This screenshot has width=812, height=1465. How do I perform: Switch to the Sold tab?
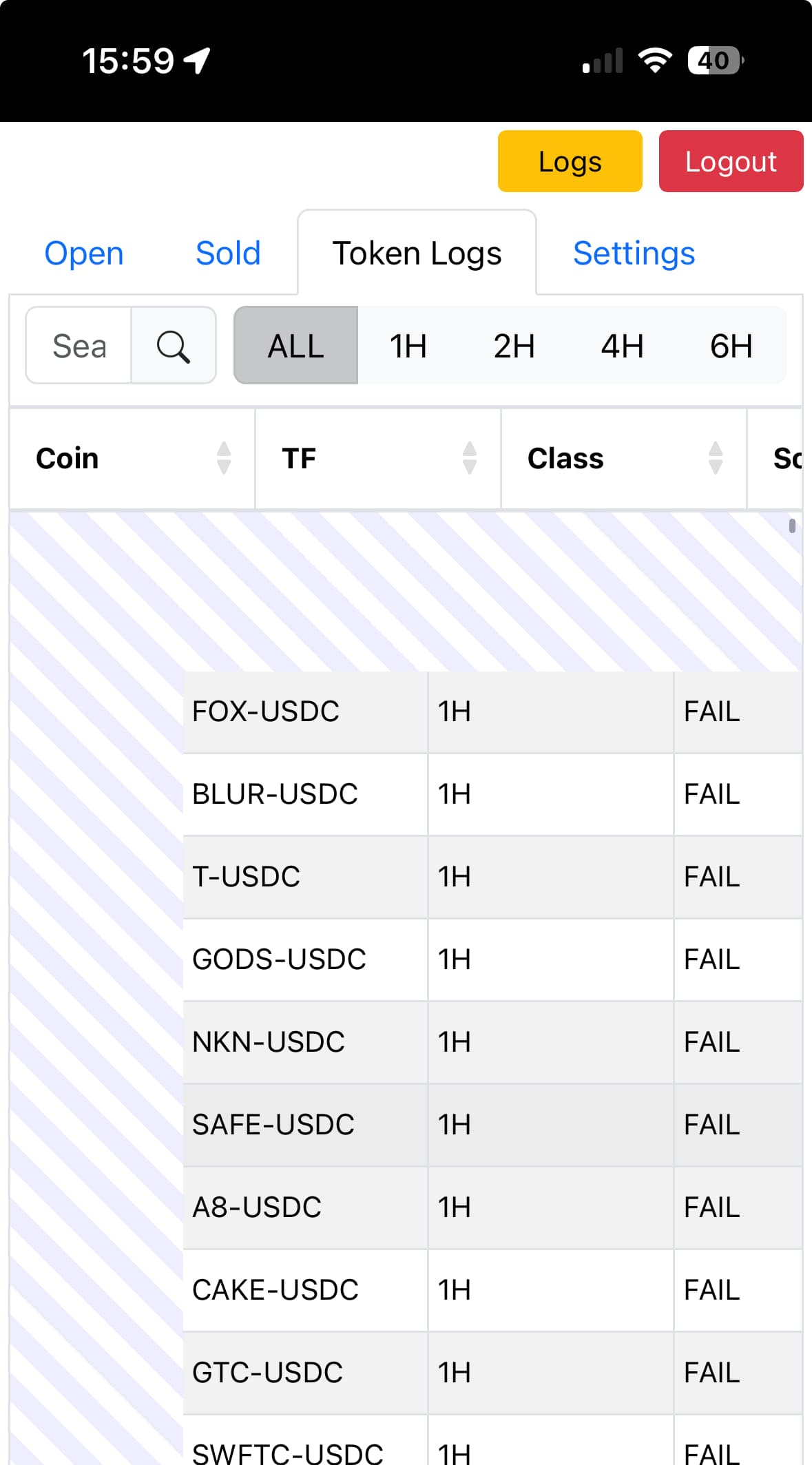(x=228, y=253)
